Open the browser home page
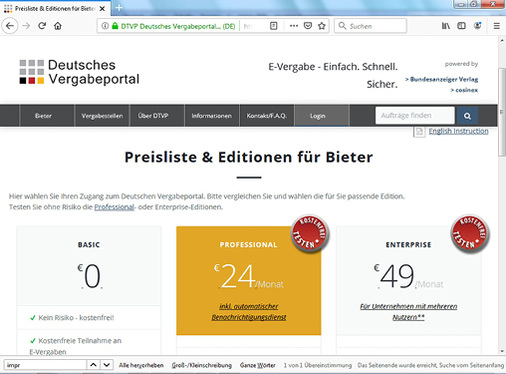 pyautogui.click(x=58, y=26)
